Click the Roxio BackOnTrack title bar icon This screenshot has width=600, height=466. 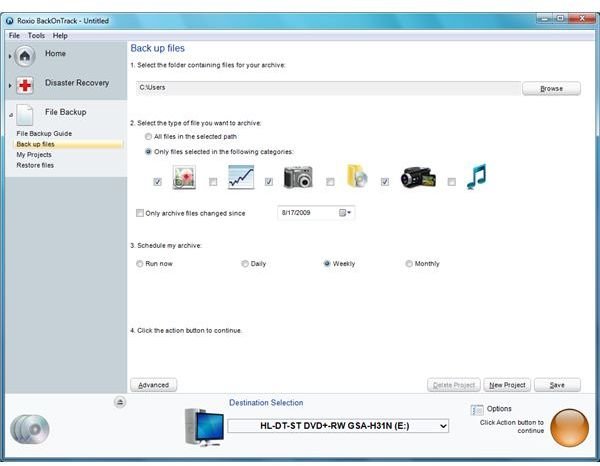10,21
